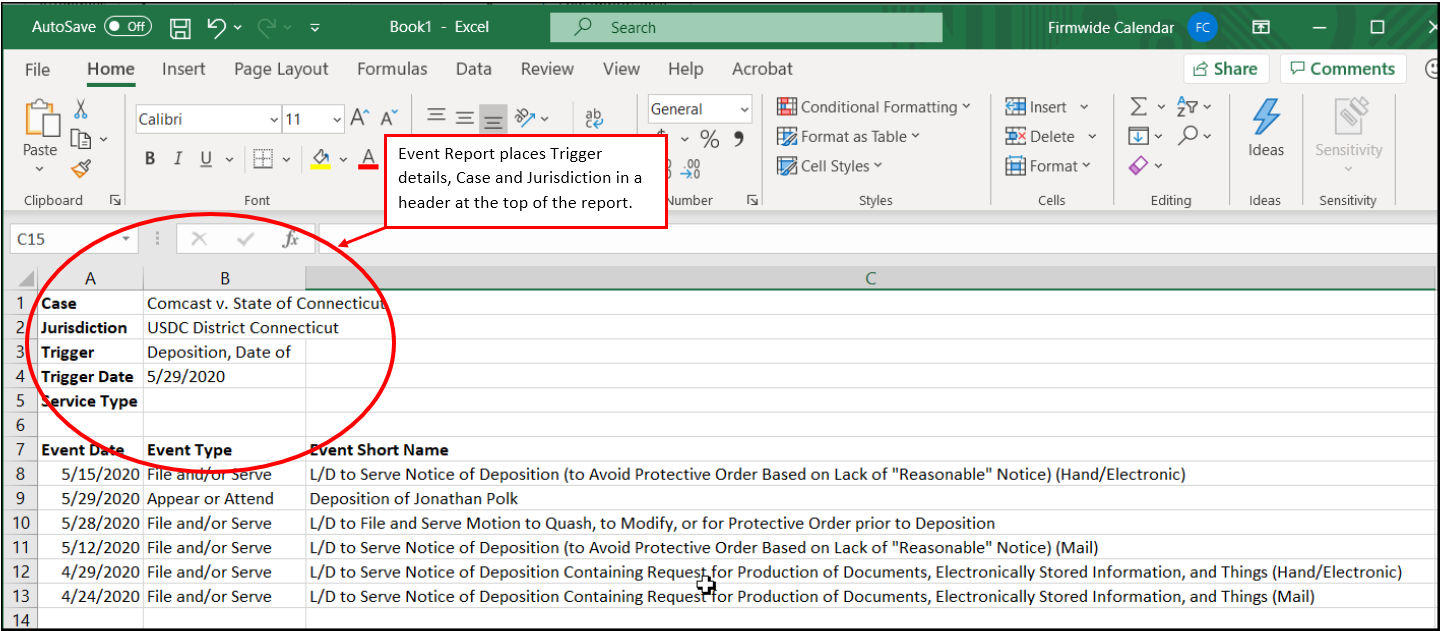Toggle Underline formatting

[206, 159]
